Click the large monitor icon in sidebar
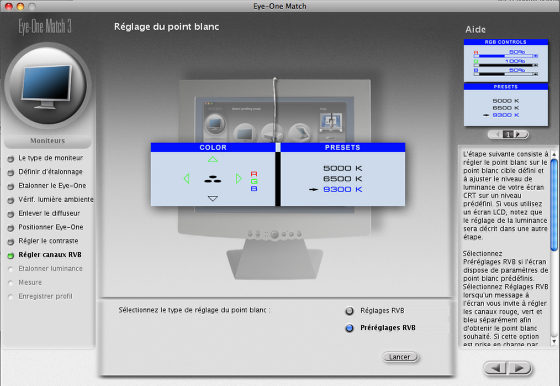Image resolution: width=560 pixels, height=386 pixels. coord(48,85)
